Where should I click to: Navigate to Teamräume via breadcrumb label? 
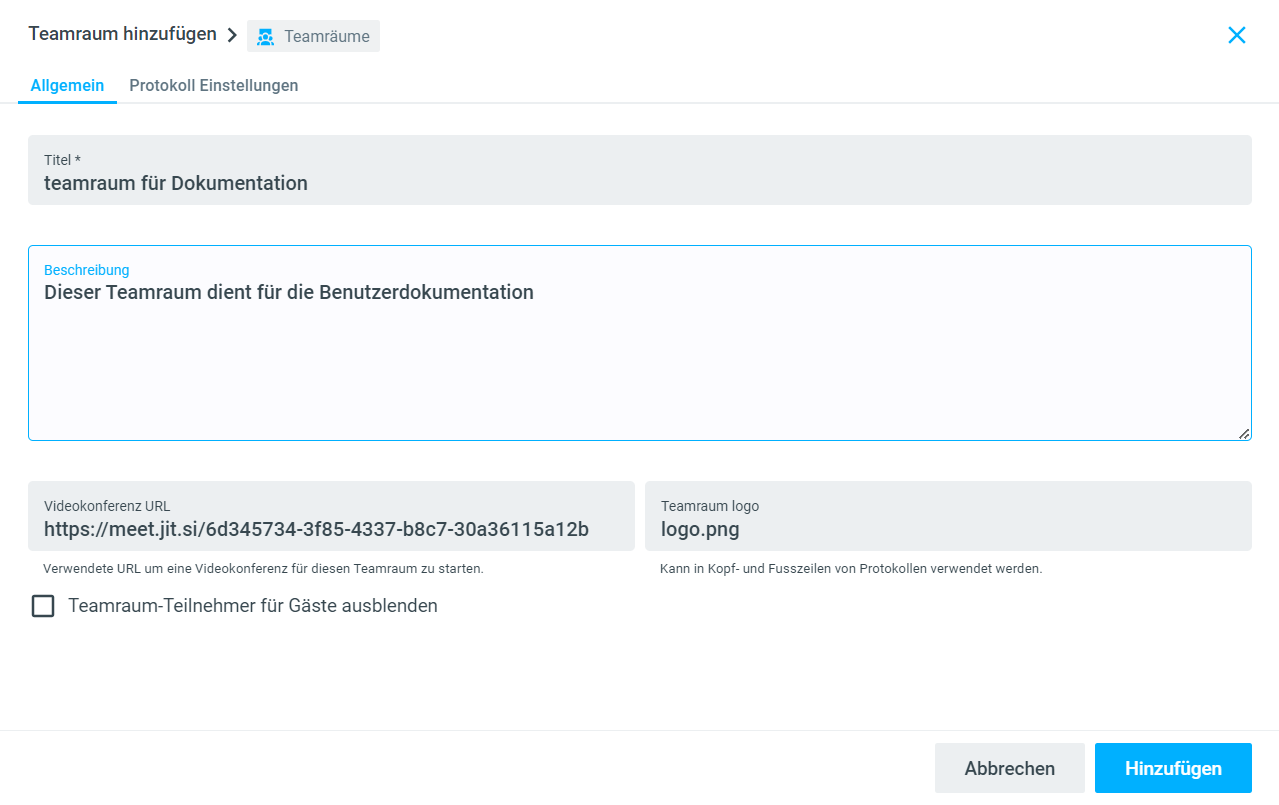(x=326, y=37)
